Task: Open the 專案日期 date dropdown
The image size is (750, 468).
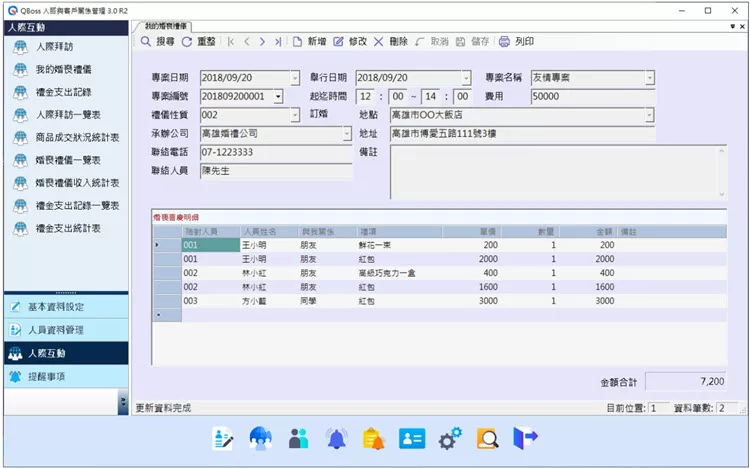Action: click(294, 78)
